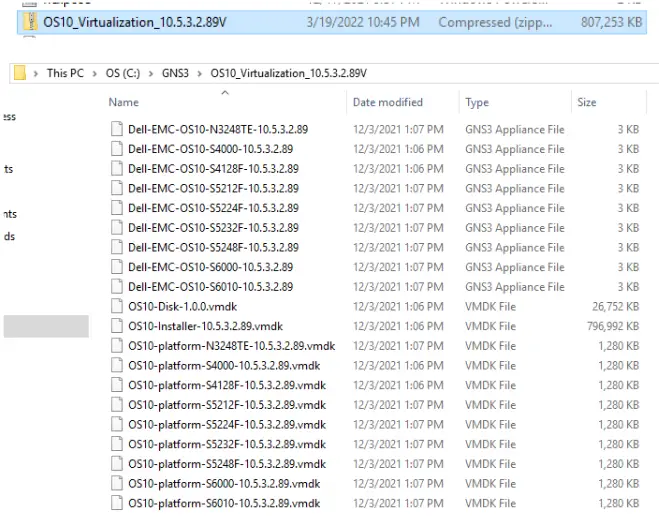Select file name OS10-platform-S4000-10.5.3.2.89.vmdk
This screenshot has width=659, height=517.
click(x=224, y=366)
